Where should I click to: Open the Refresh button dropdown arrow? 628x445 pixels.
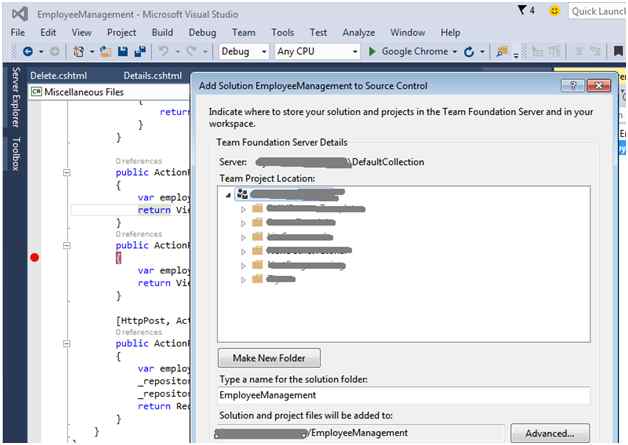tap(482, 52)
